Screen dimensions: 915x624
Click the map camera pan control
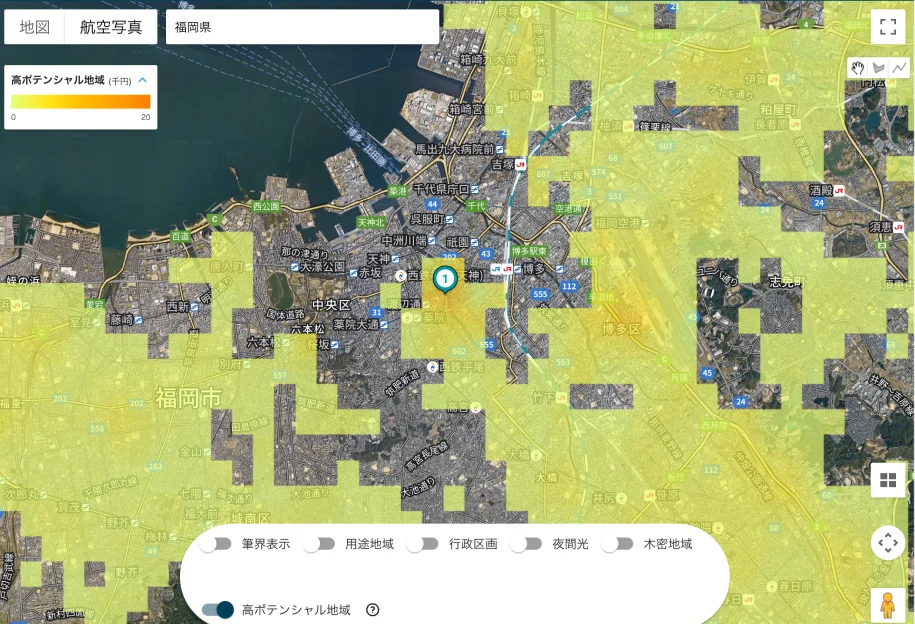(887, 543)
